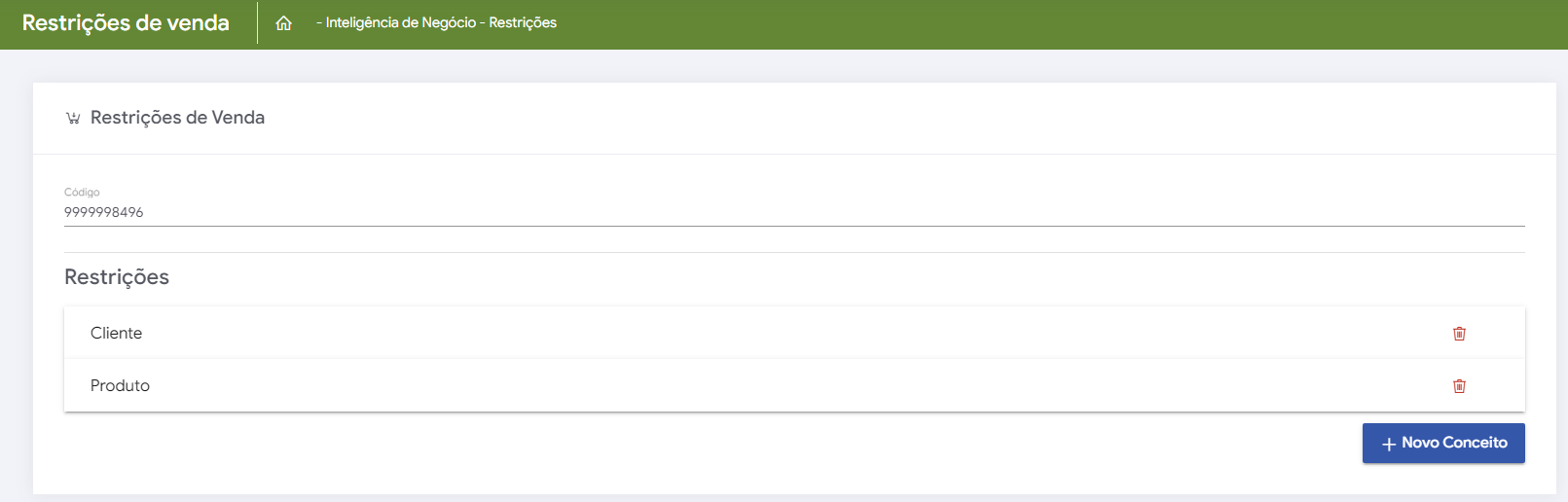Click the cart icon beside Restrições de Venda

73,119
